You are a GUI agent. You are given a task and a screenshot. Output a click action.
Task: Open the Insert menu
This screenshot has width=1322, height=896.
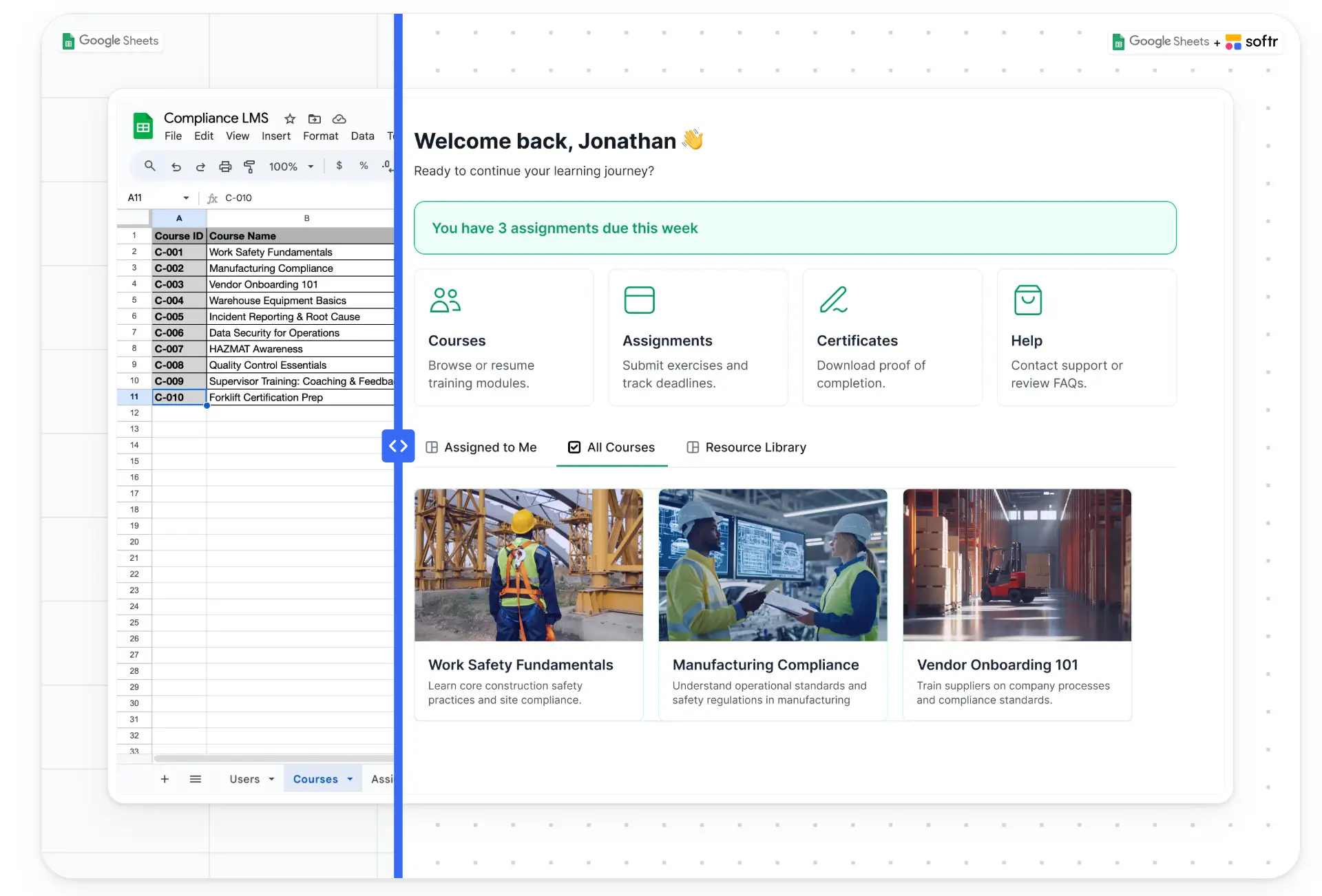pos(276,136)
